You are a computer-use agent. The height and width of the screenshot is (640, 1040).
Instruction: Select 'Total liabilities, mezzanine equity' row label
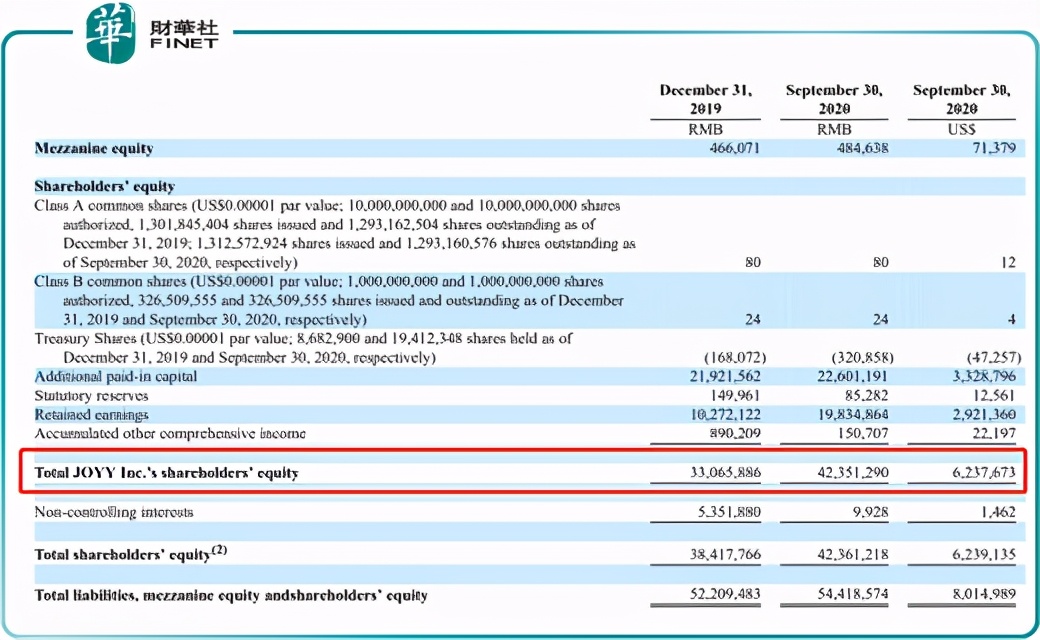[x=231, y=596]
